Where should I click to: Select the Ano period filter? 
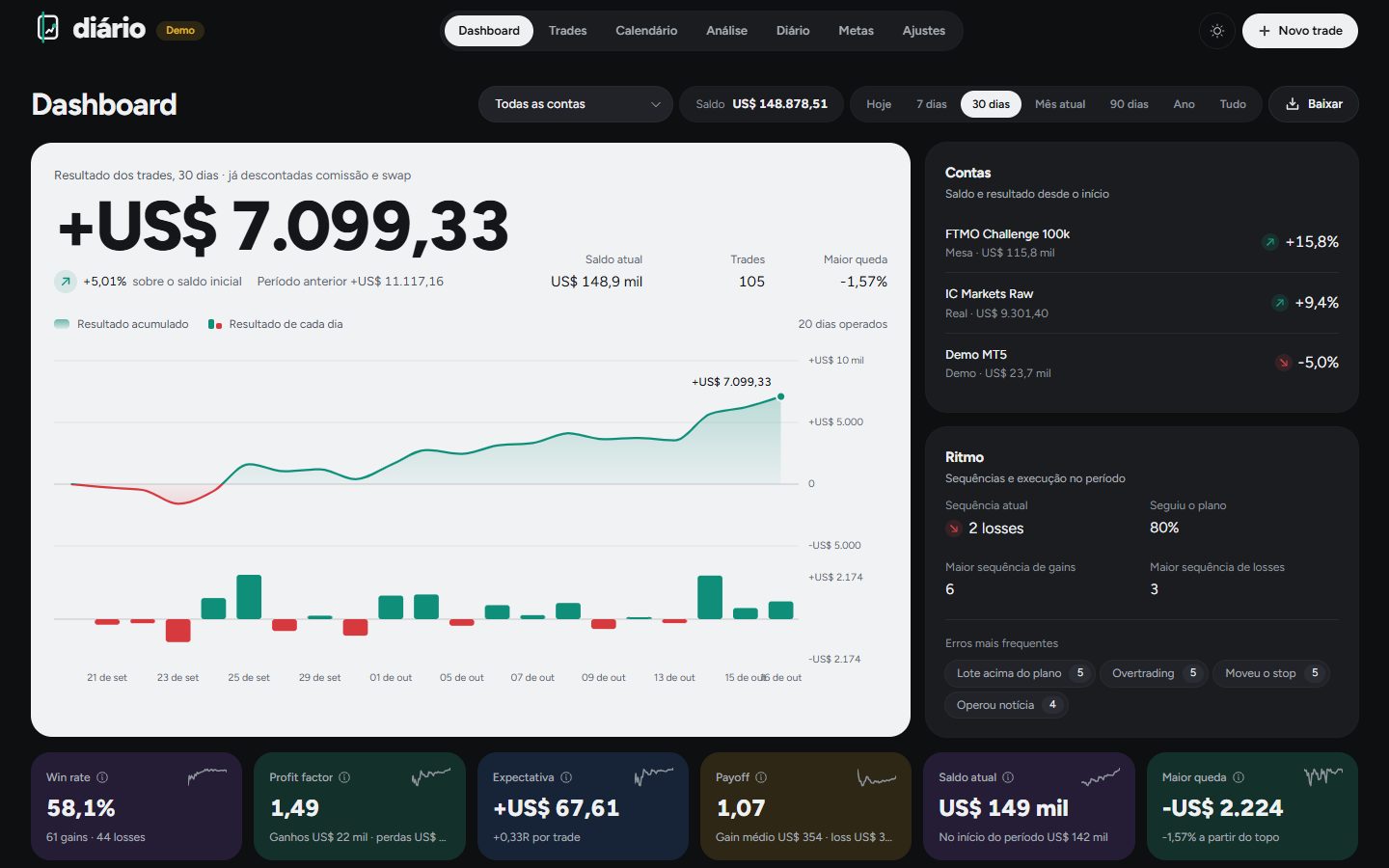click(x=1184, y=104)
